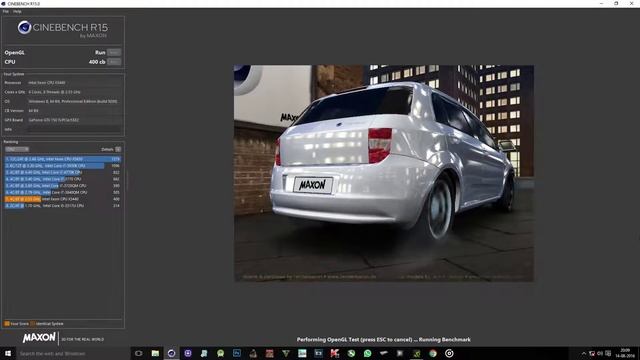Open Task View from taskbar
Viewport: 640px width, 360px height.
point(139,353)
